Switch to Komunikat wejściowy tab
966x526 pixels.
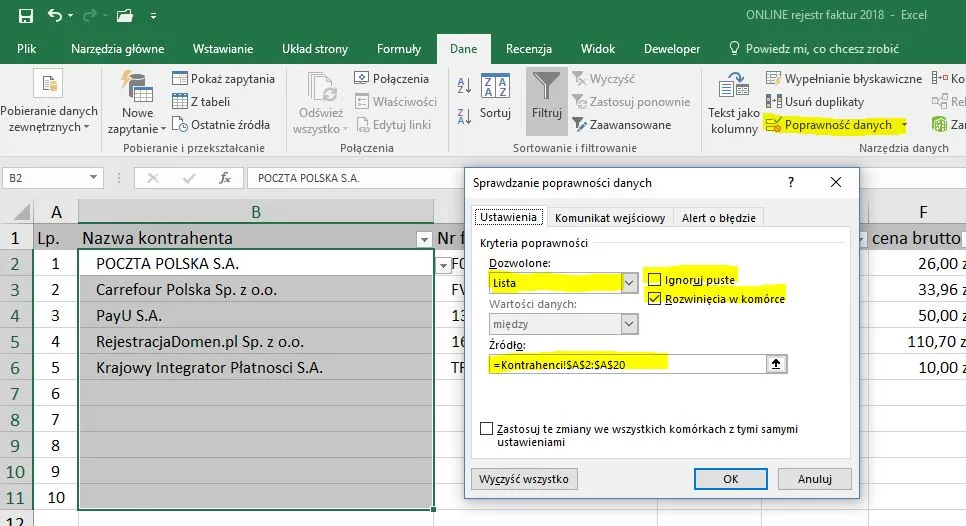point(610,218)
